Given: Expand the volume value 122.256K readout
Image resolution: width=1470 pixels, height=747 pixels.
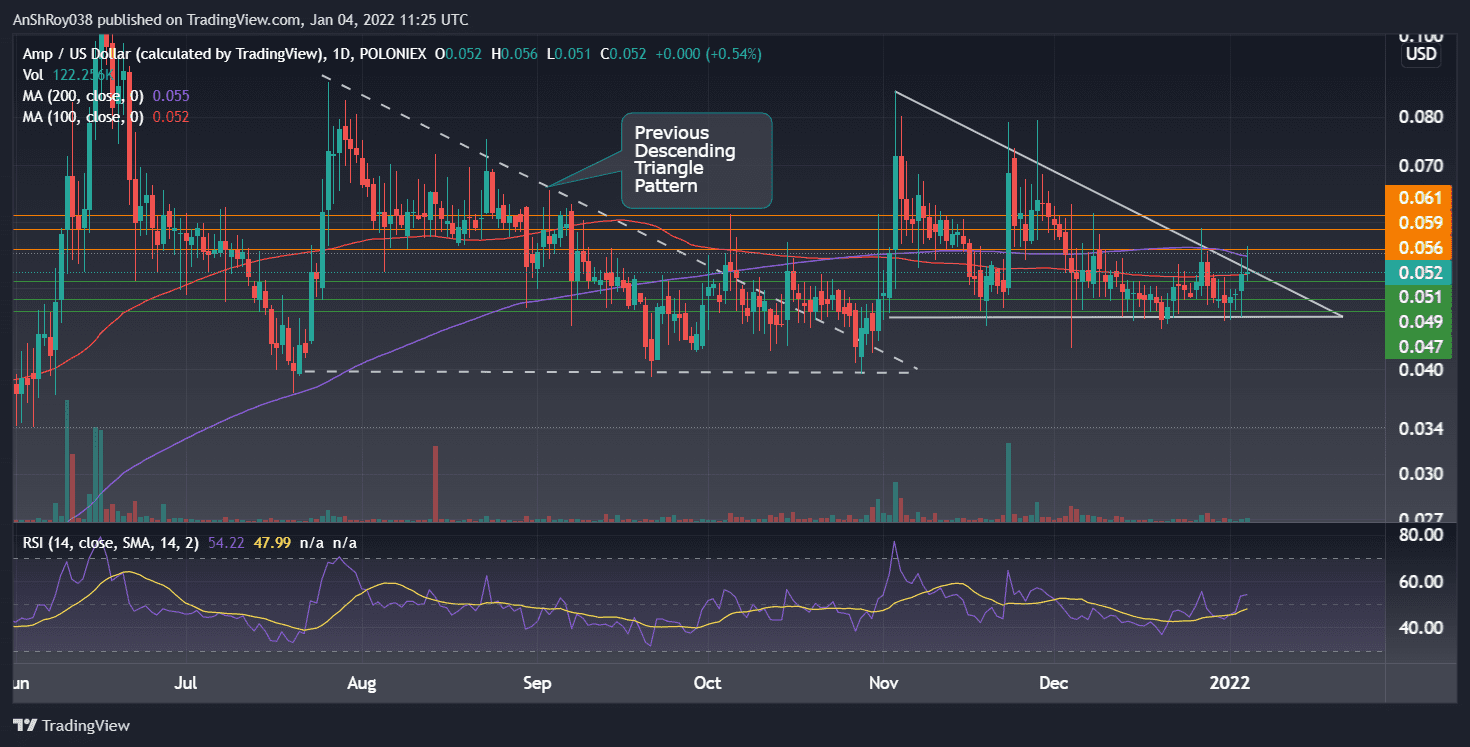Looking at the screenshot, I should pos(82,74).
